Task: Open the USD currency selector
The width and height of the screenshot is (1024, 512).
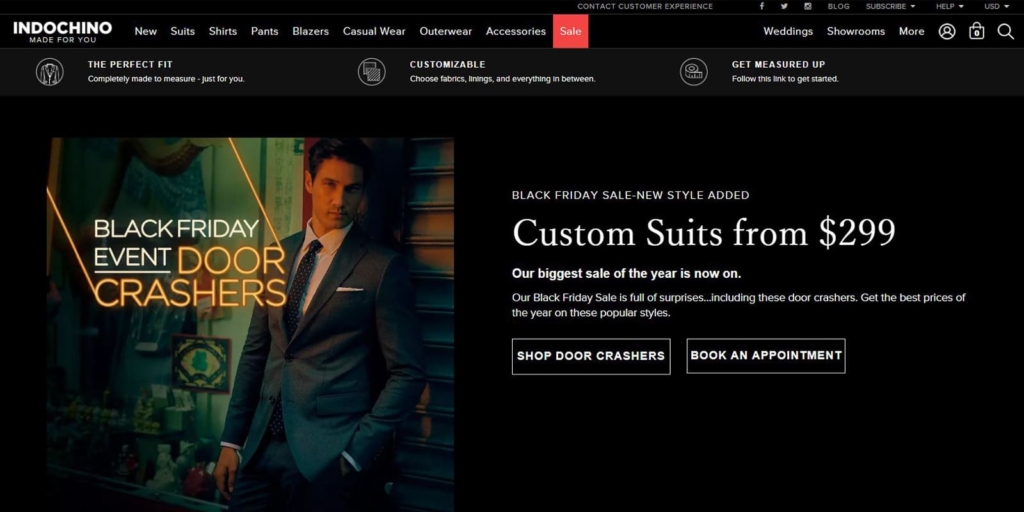Action: [996, 6]
